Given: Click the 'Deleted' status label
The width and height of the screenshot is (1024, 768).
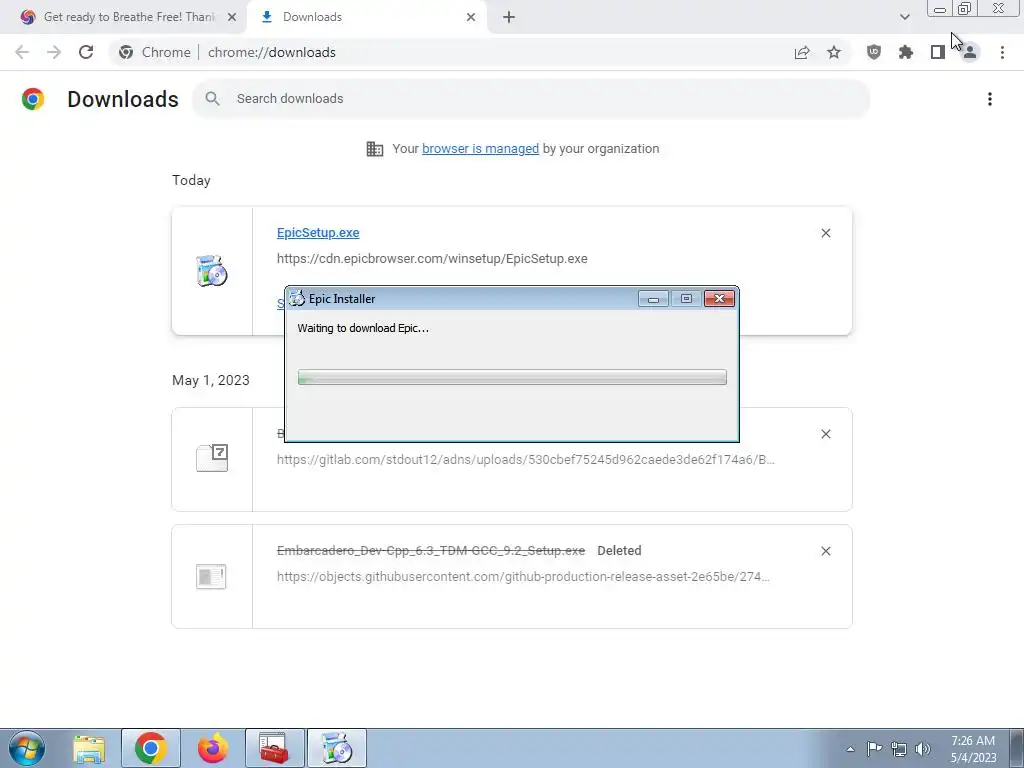Looking at the screenshot, I should pos(619,551).
